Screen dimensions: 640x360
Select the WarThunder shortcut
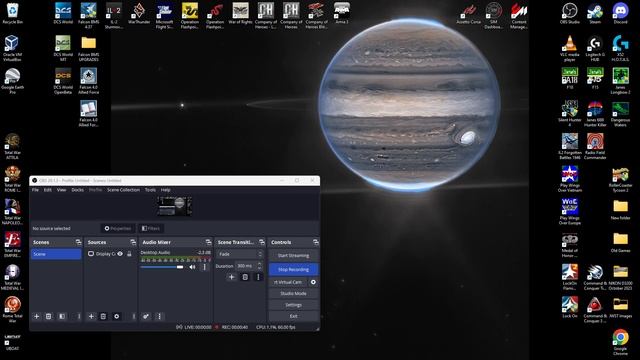(139, 13)
